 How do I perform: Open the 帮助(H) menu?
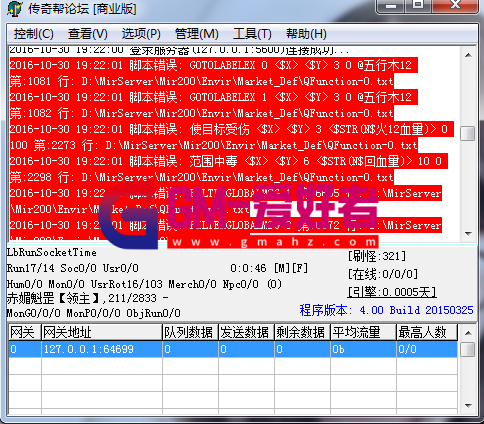pyautogui.click(x=306, y=34)
